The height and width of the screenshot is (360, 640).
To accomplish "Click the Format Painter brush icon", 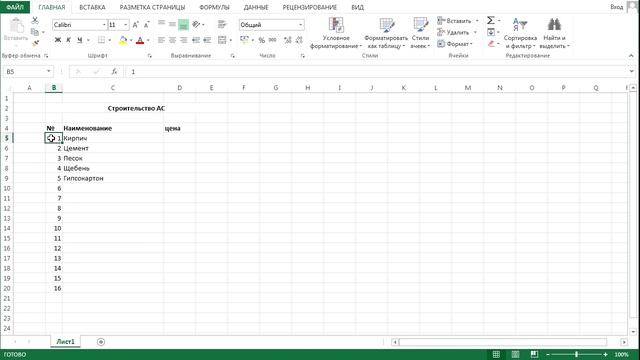I will pyautogui.click(x=35, y=42).
